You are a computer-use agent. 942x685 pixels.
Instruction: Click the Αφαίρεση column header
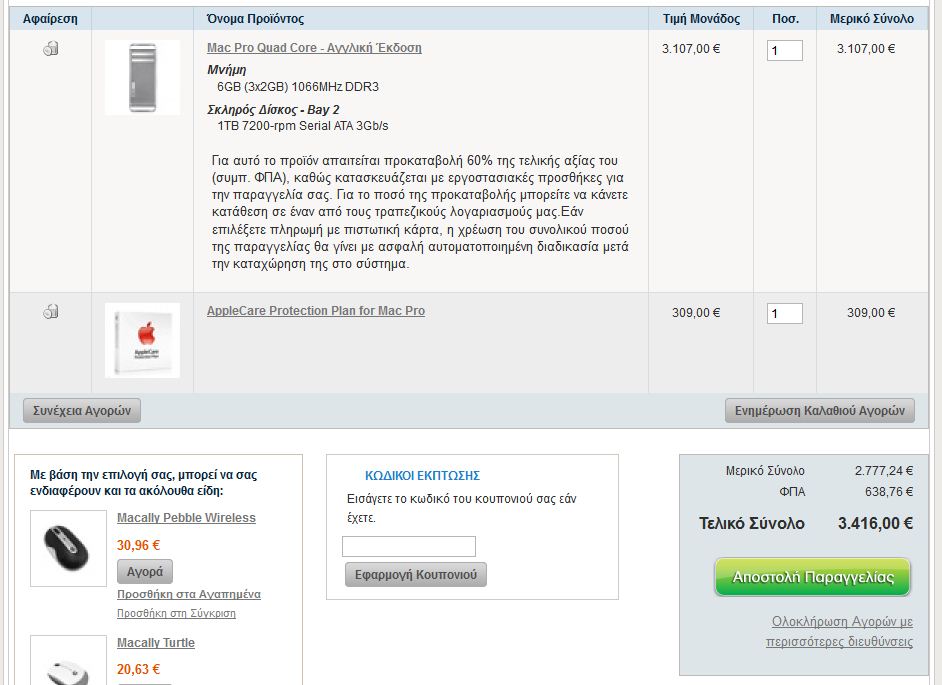point(50,19)
